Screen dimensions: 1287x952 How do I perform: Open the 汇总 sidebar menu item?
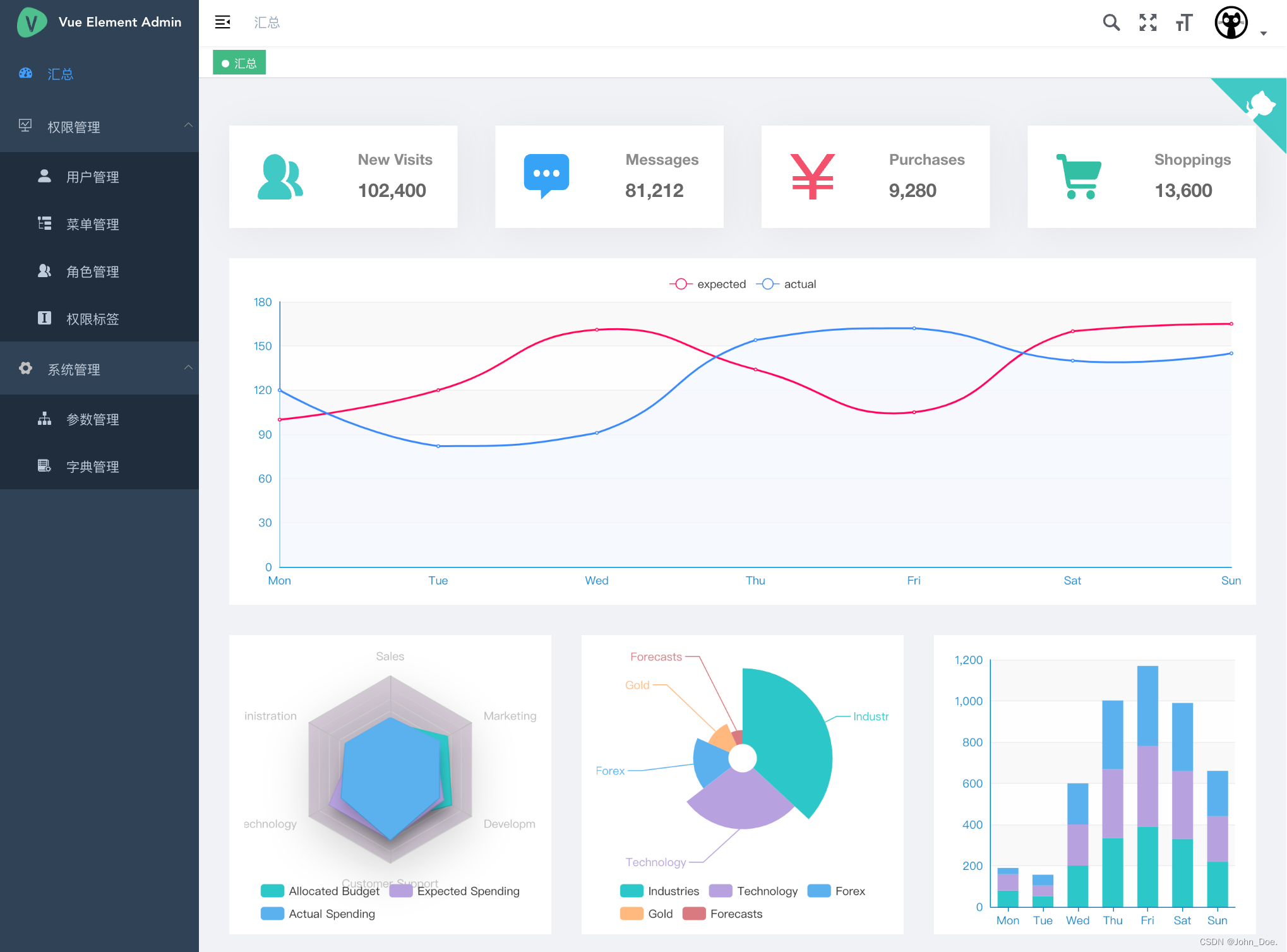(99, 74)
